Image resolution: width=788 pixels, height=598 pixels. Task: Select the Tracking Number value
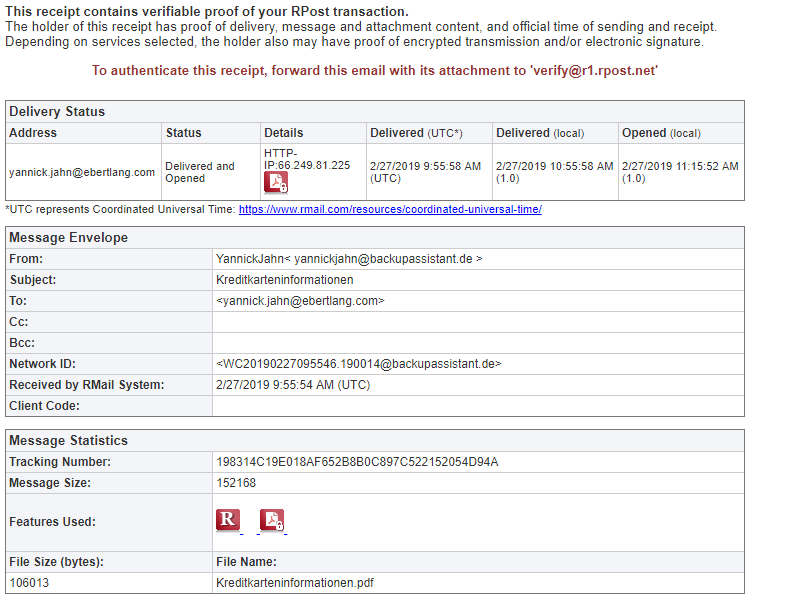tap(357, 462)
